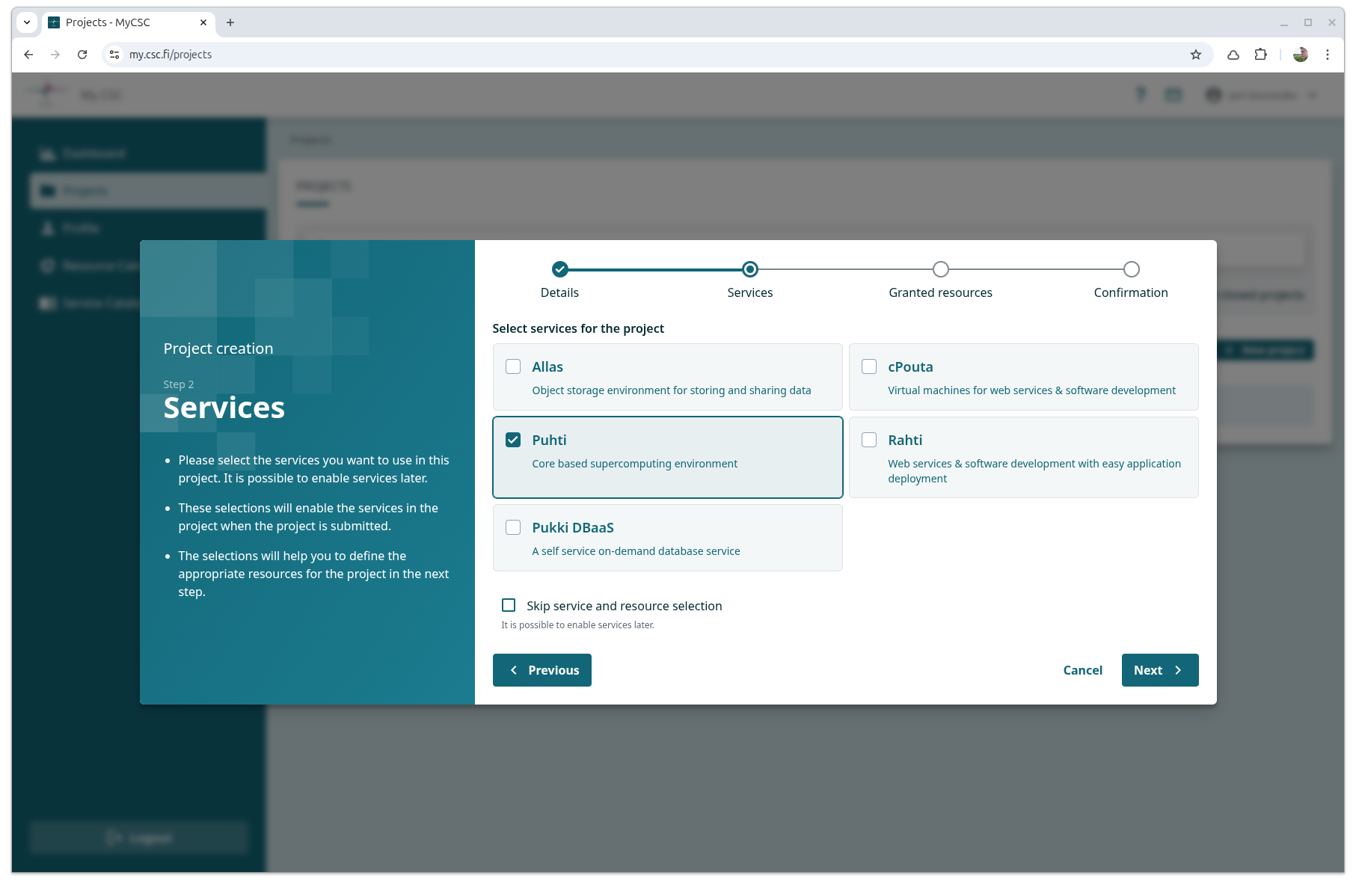Screen dimensions: 1356x896
Task: Open the browser profile avatar
Action: pyautogui.click(x=1300, y=55)
